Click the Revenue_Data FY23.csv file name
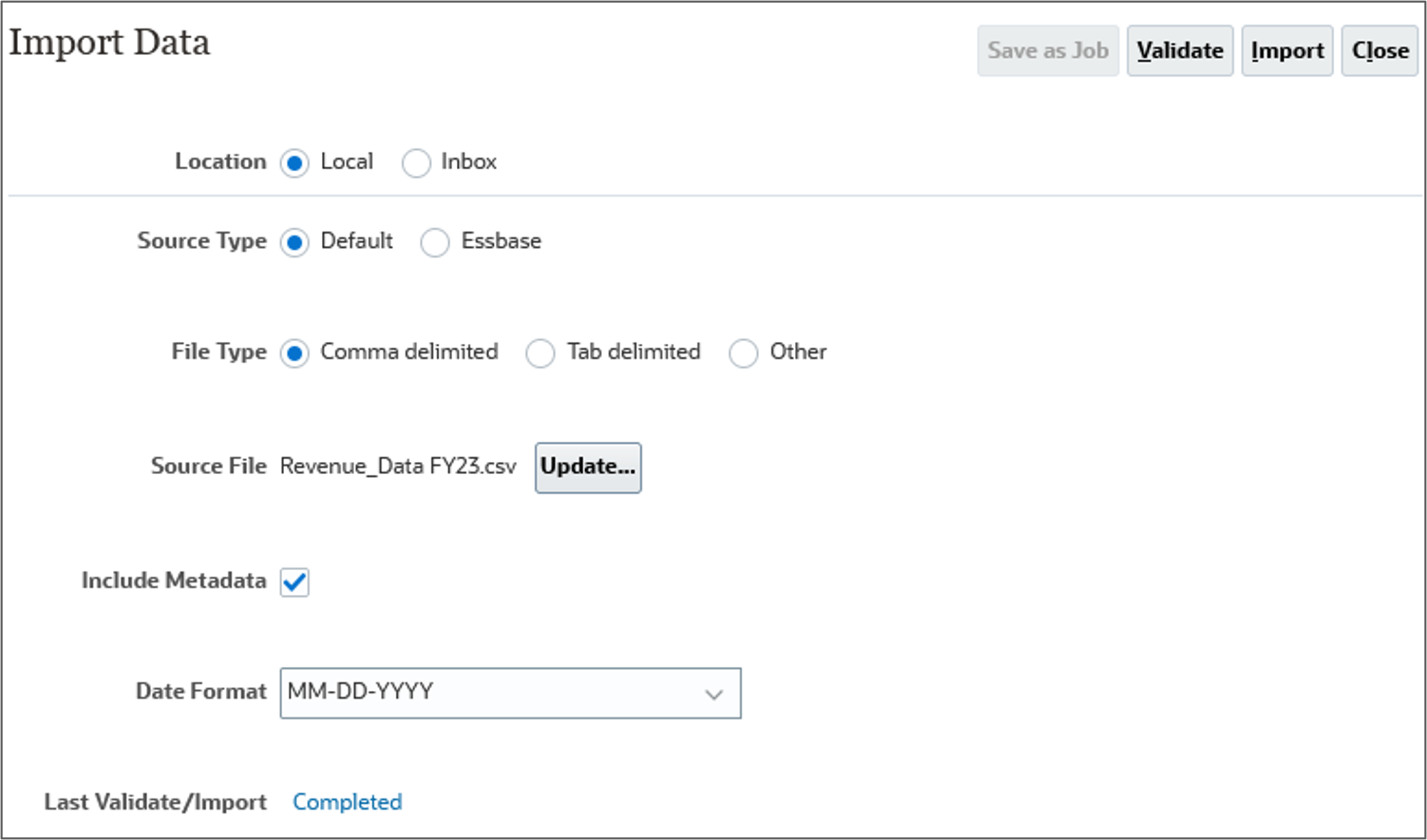Screen dimensions: 1427x840 point(398,466)
